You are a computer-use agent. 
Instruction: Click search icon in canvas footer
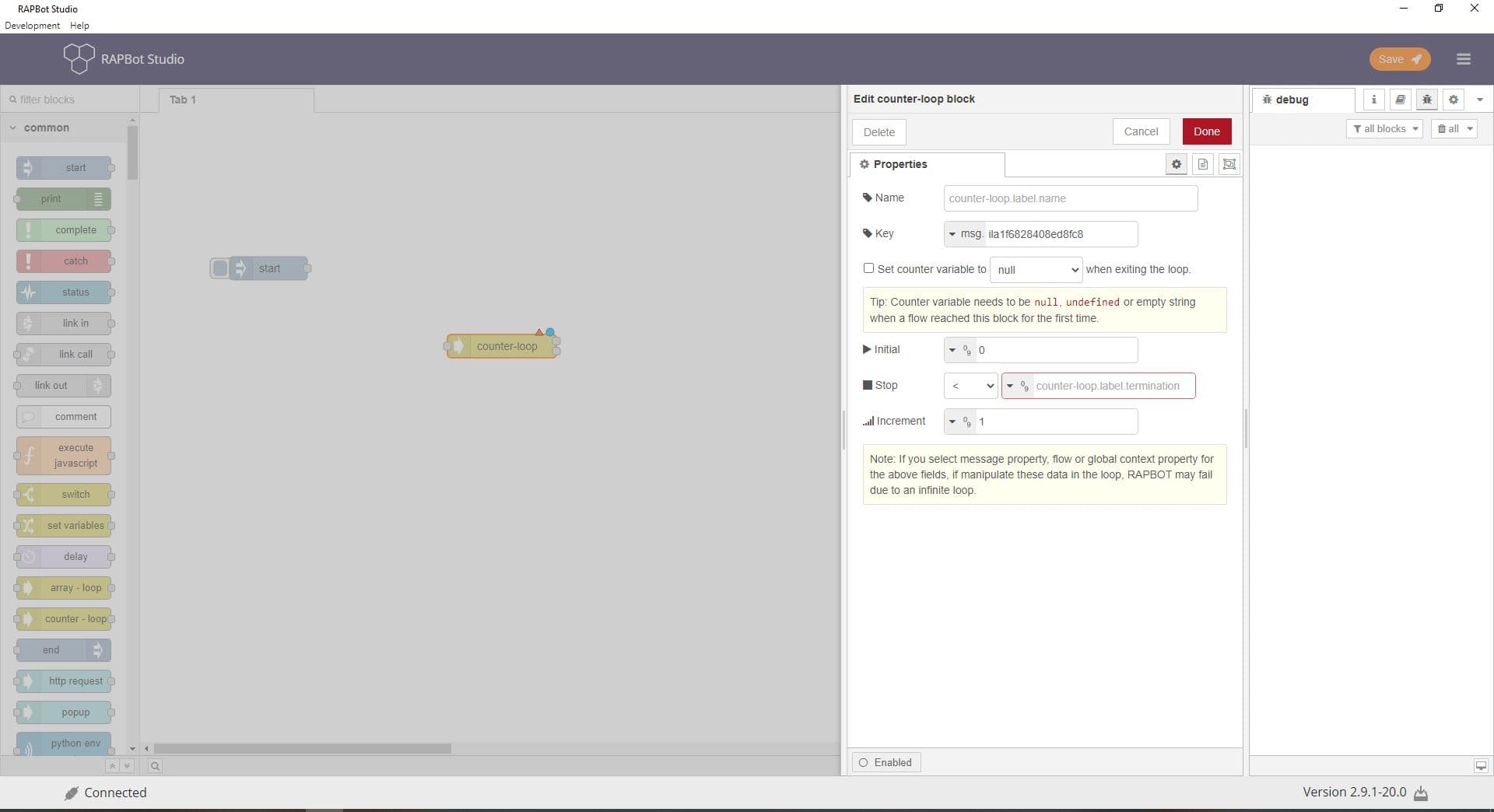(155, 766)
